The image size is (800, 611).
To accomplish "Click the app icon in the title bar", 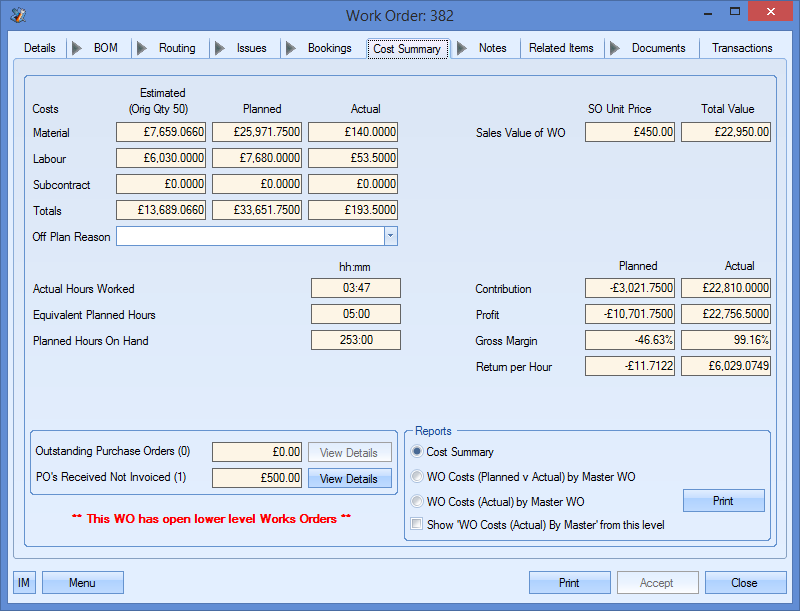I will [x=18, y=15].
